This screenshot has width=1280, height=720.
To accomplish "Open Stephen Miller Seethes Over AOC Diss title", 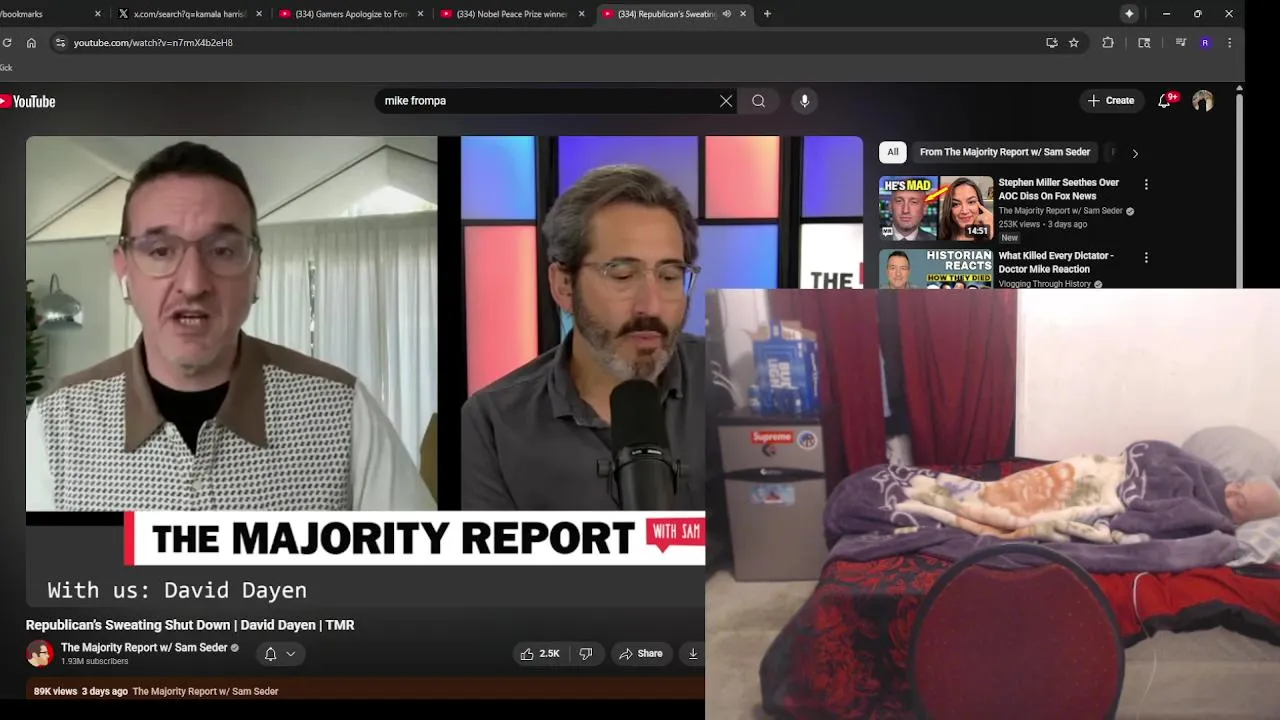I will 1059,189.
